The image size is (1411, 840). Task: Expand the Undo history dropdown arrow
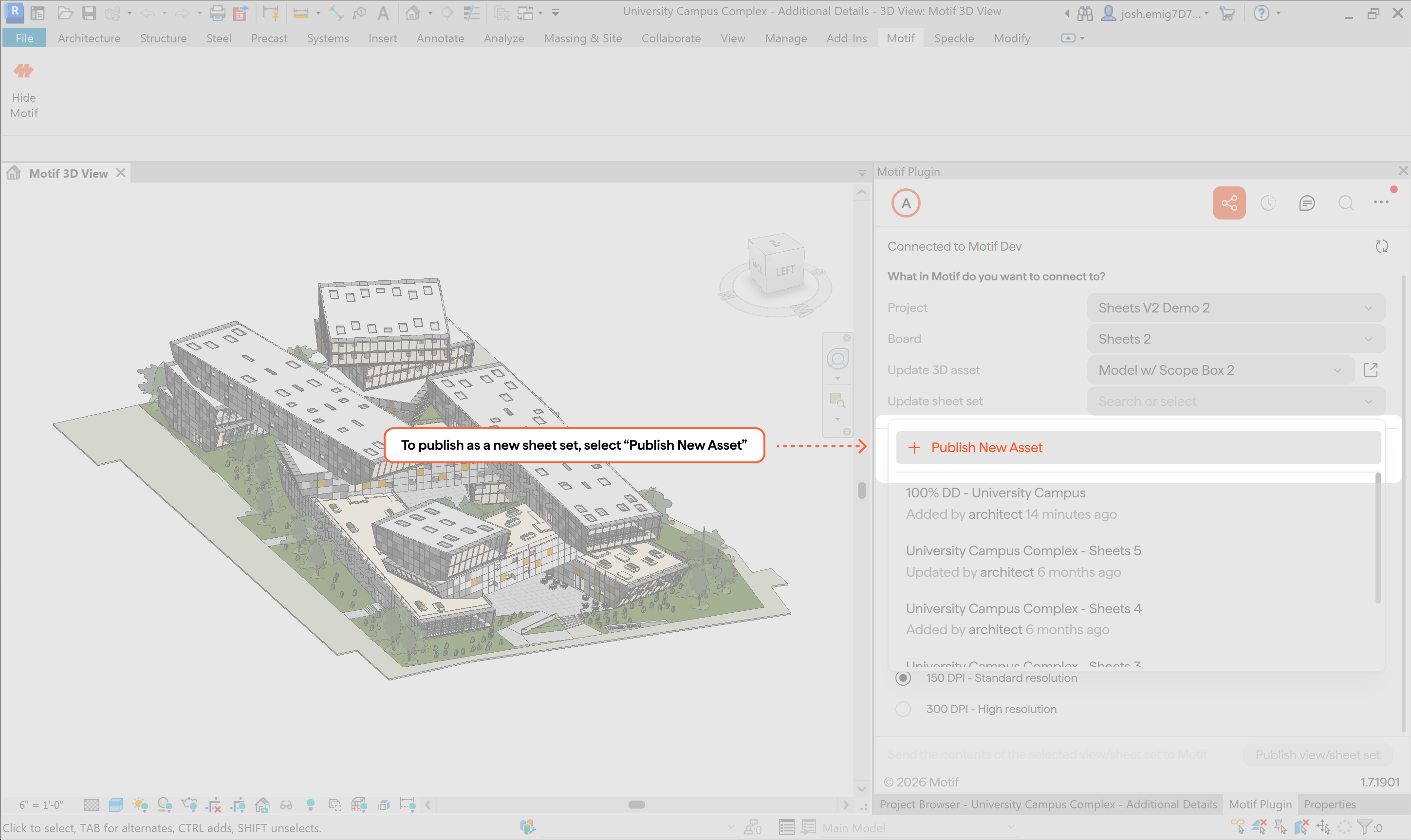(x=164, y=13)
